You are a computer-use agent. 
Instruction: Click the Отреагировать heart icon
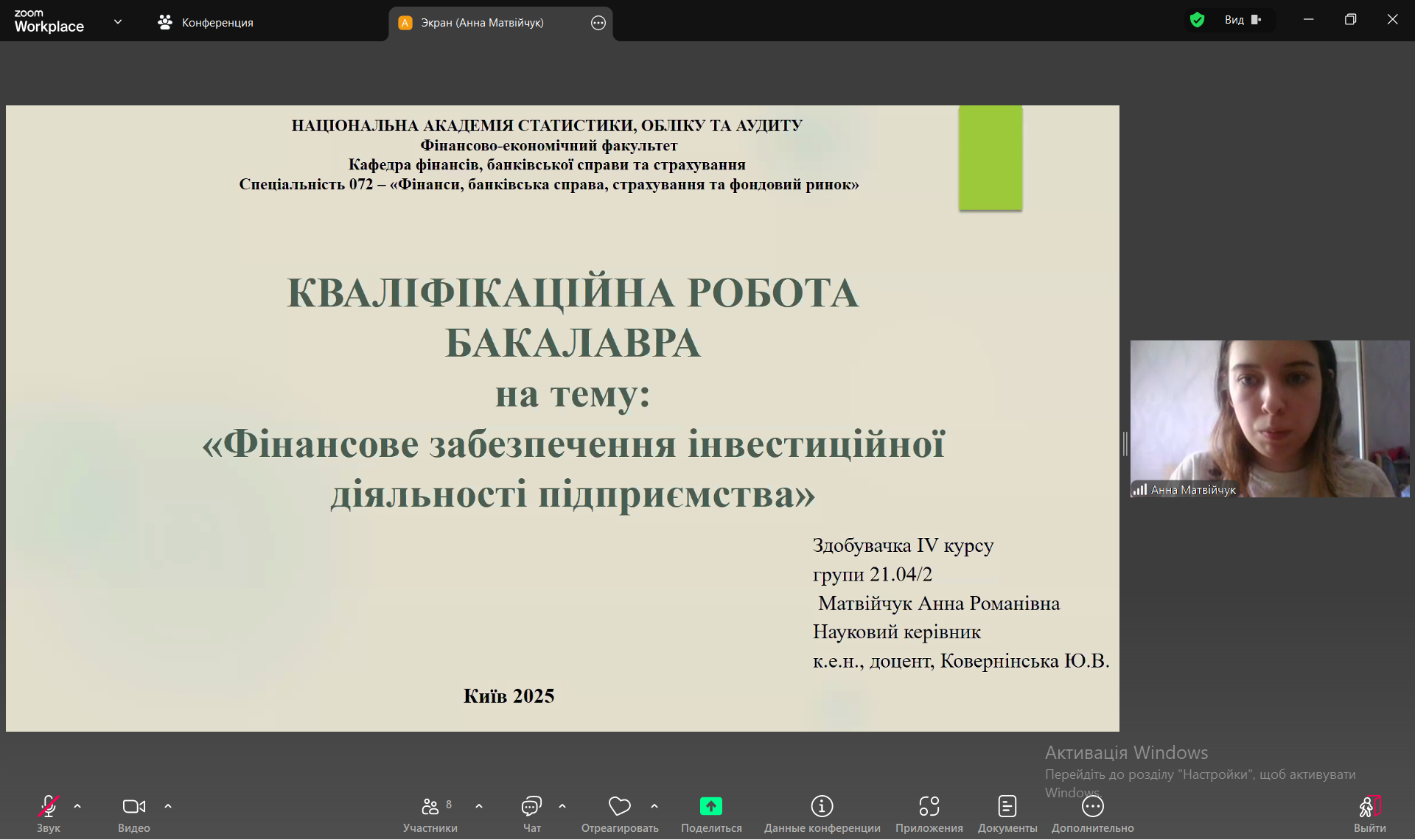tap(619, 807)
